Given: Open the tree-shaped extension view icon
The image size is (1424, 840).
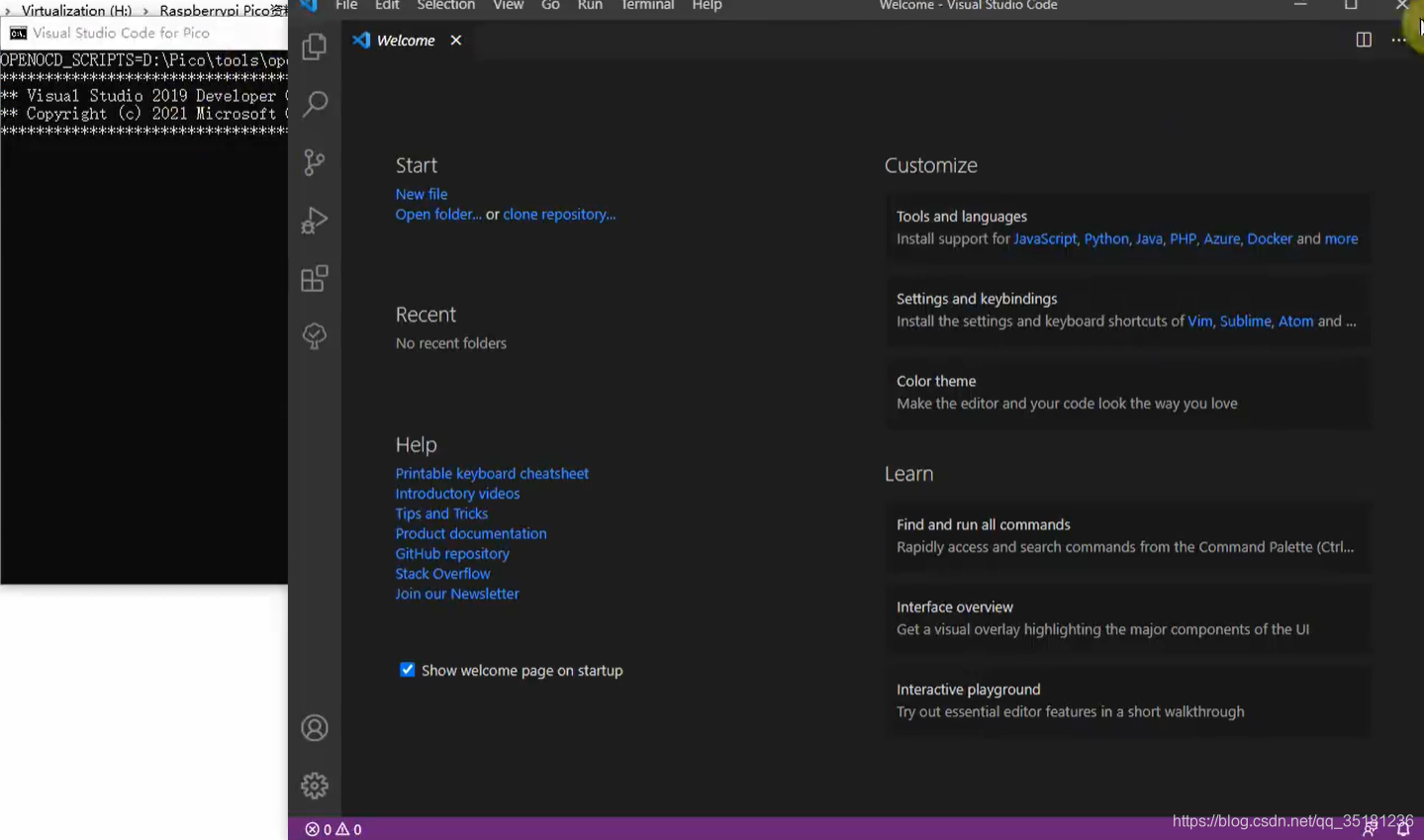Looking at the screenshot, I should coord(315,336).
